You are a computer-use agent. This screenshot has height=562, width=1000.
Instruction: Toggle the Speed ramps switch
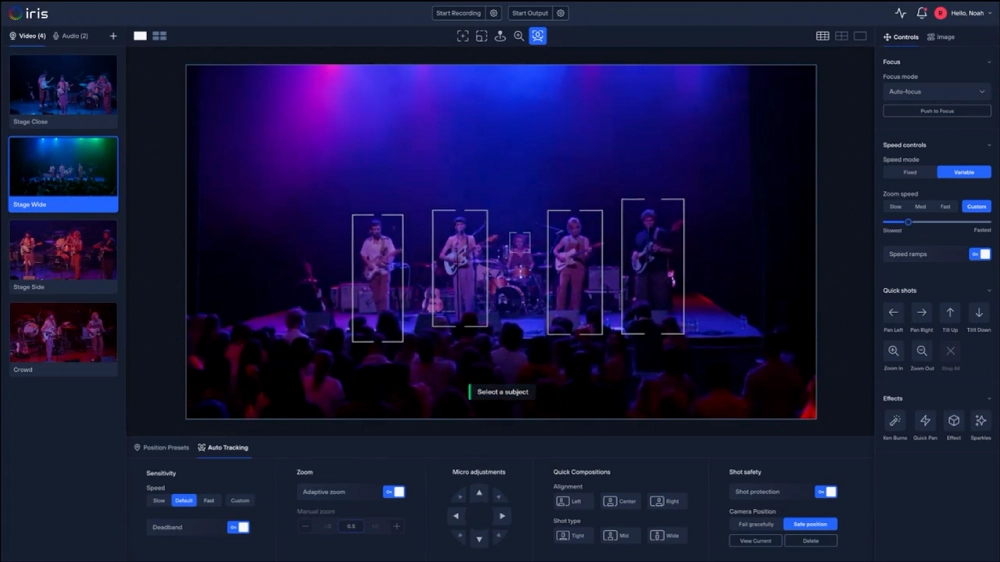(x=980, y=254)
